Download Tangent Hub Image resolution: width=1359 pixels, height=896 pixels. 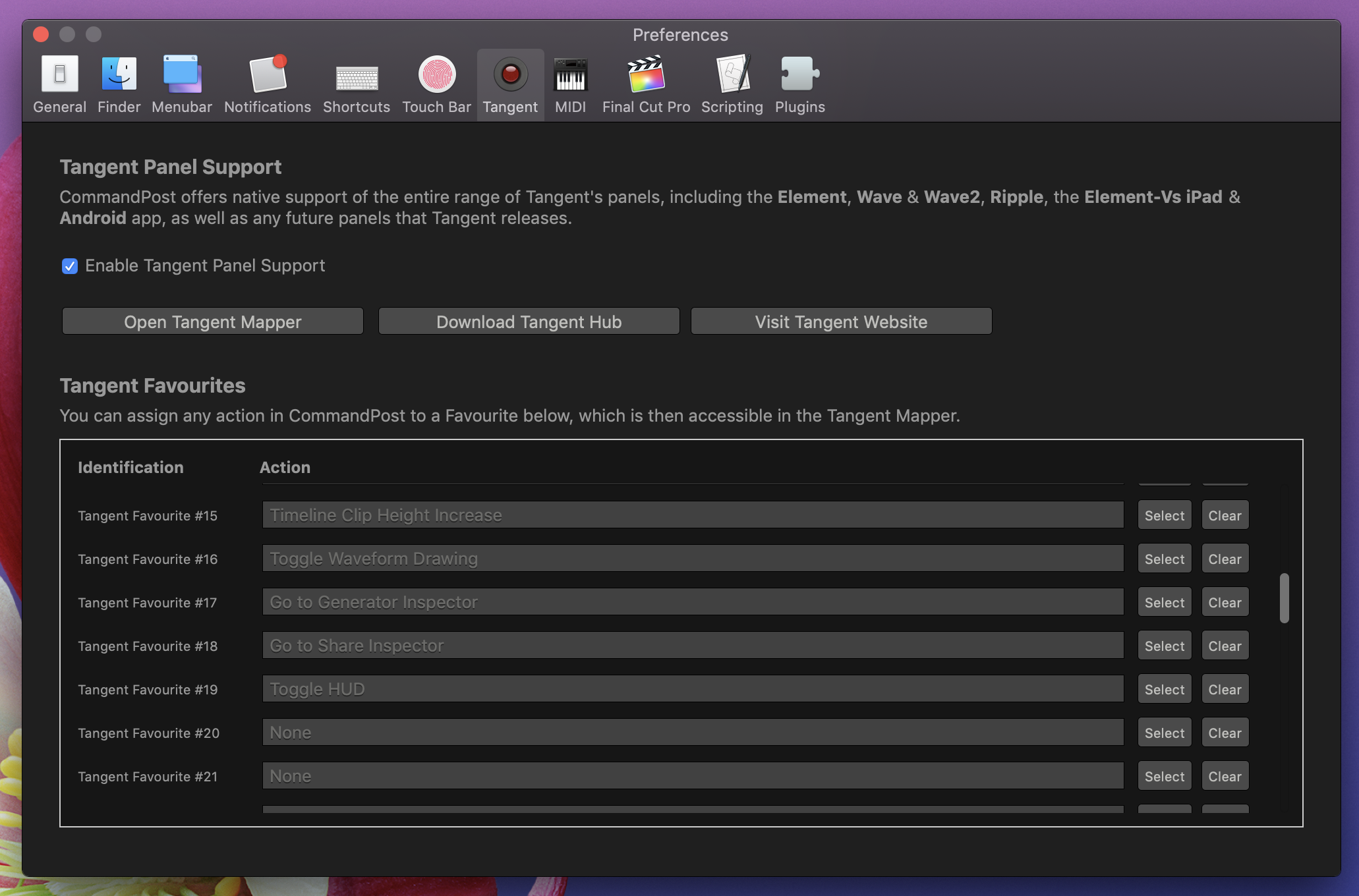pos(528,322)
